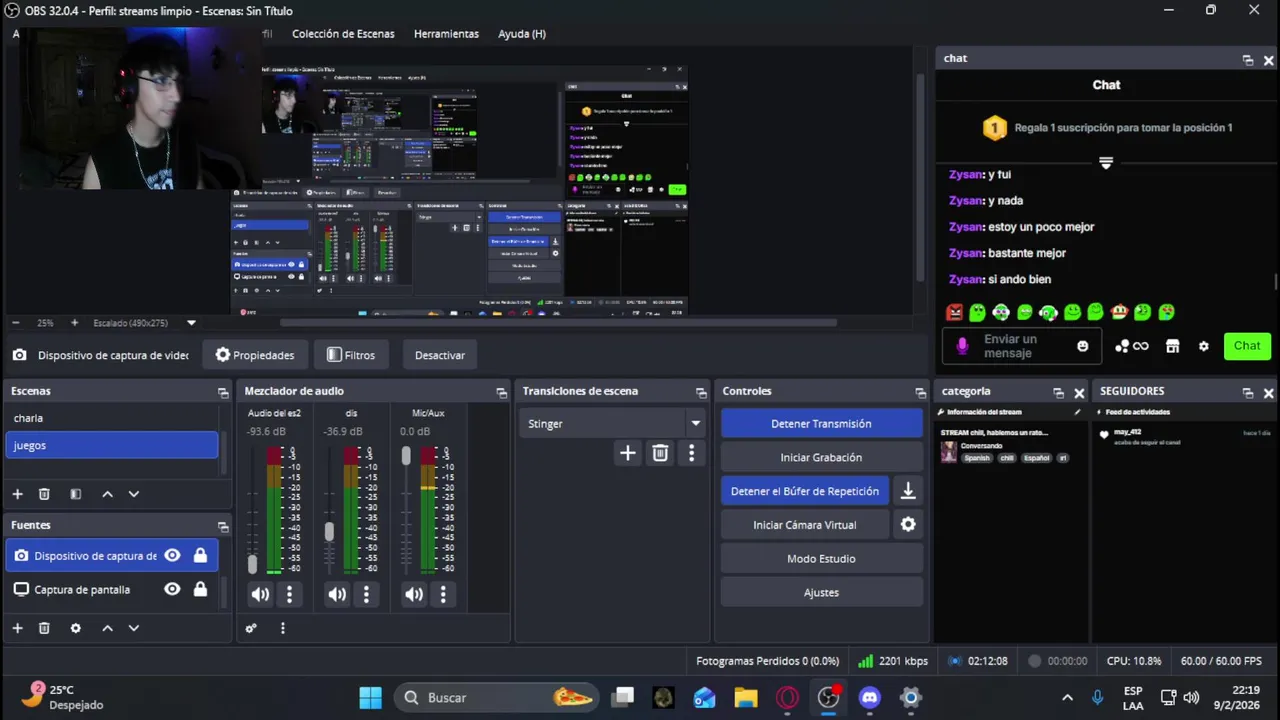Screen dimensions: 1280x720
Task: Save replay buffer with download arrow icon
Action: pyautogui.click(x=908, y=491)
